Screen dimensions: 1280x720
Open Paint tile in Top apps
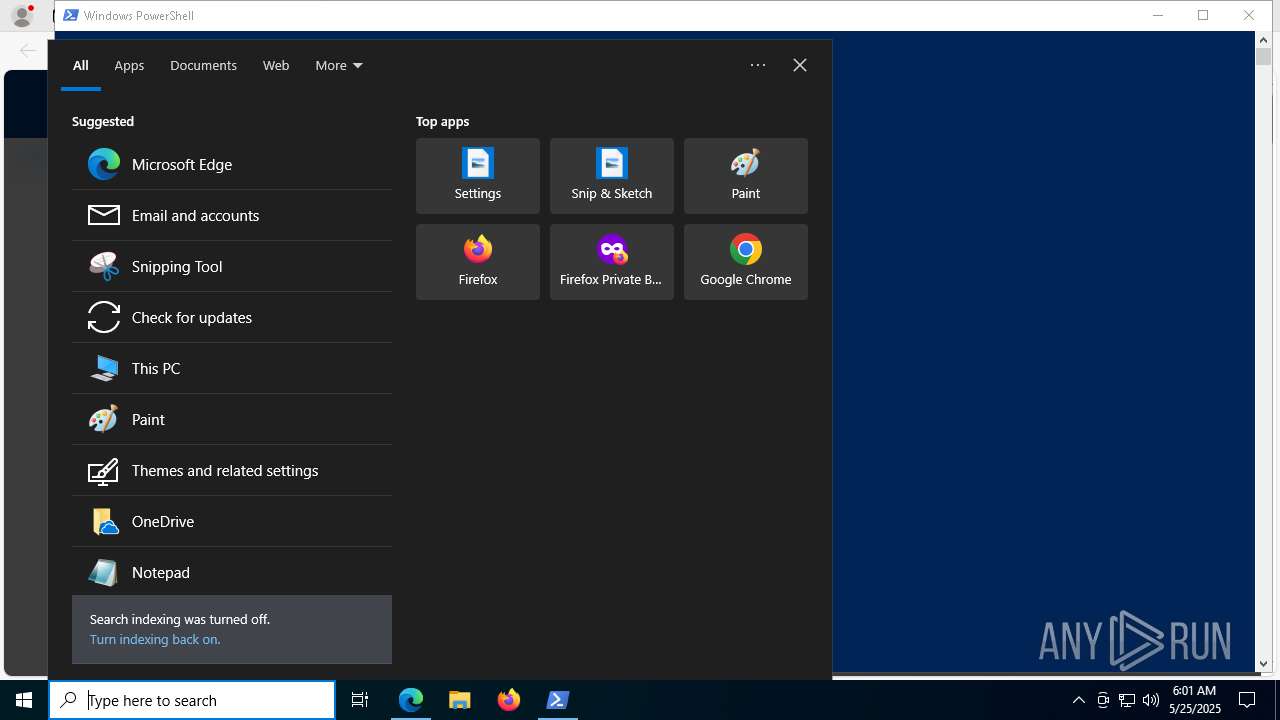[746, 176]
